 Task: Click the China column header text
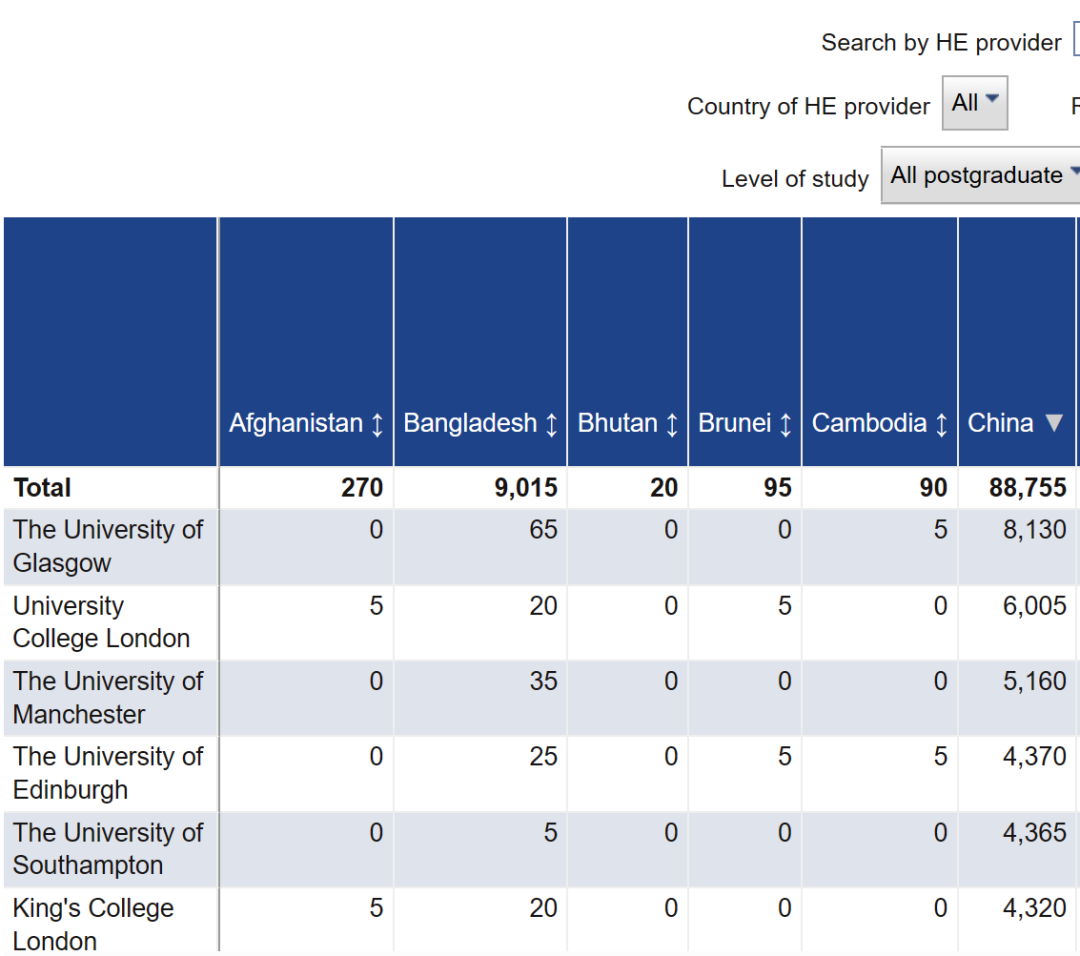tap(1000, 423)
